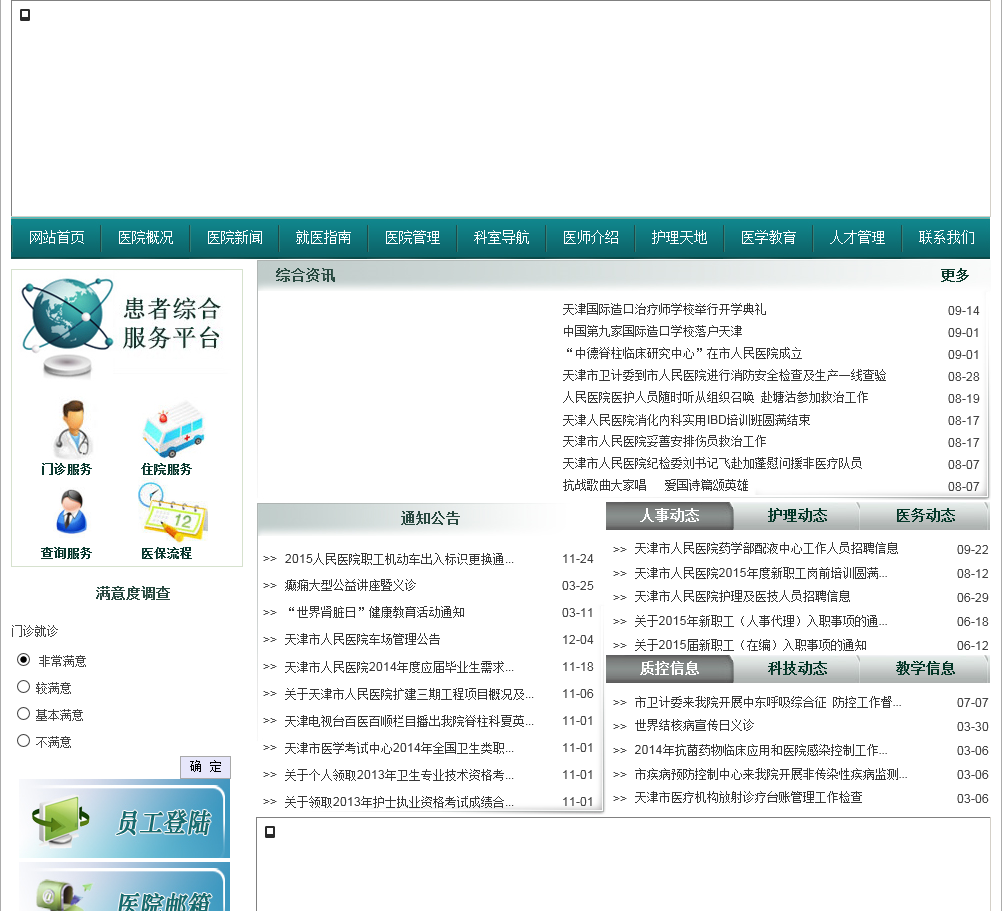Open notice 扩建三期工程项目概况
The height and width of the screenshot is (911, 1002).
[x=409, y=694]
